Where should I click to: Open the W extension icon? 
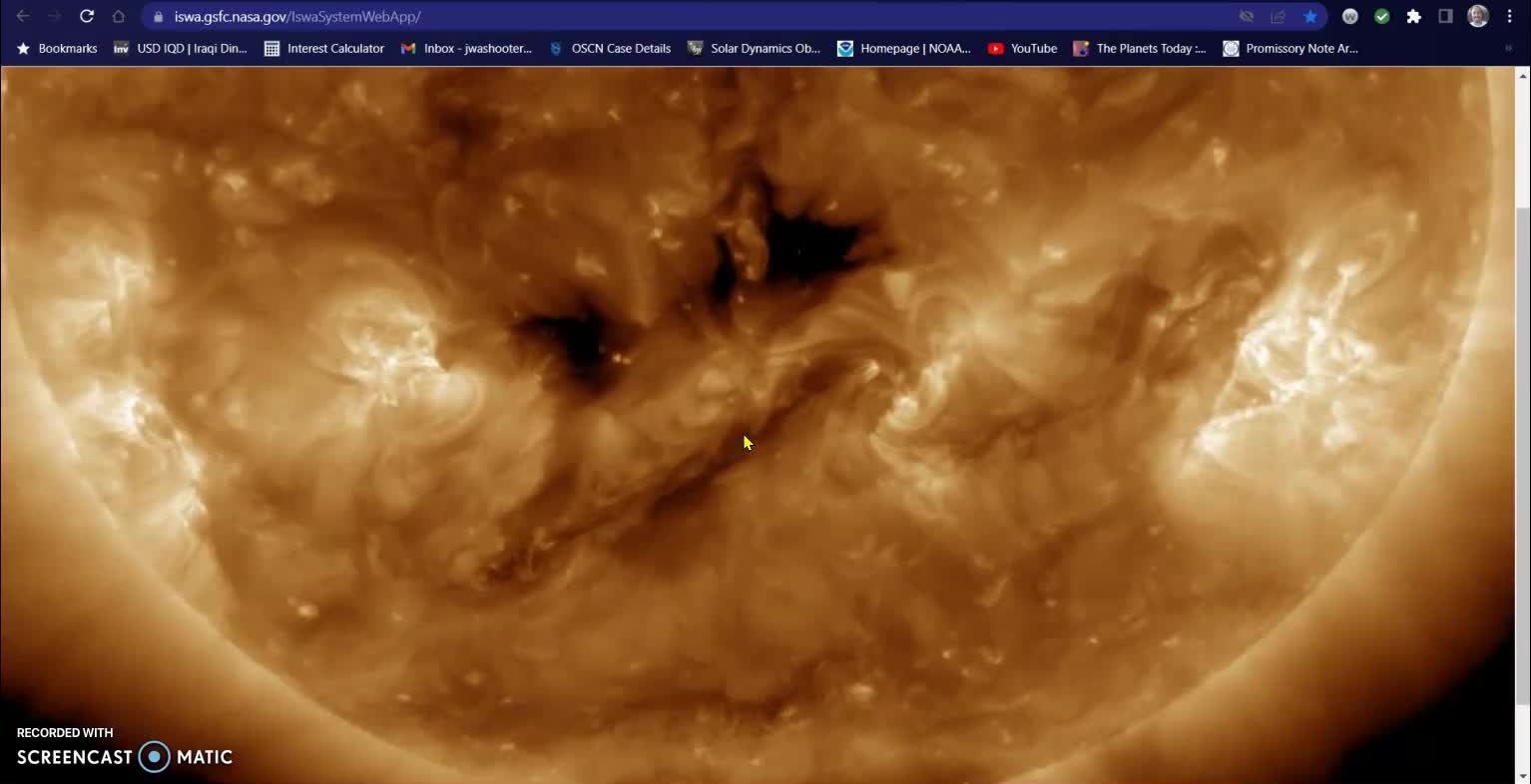pyautogui.click(x=1350, y=16)
